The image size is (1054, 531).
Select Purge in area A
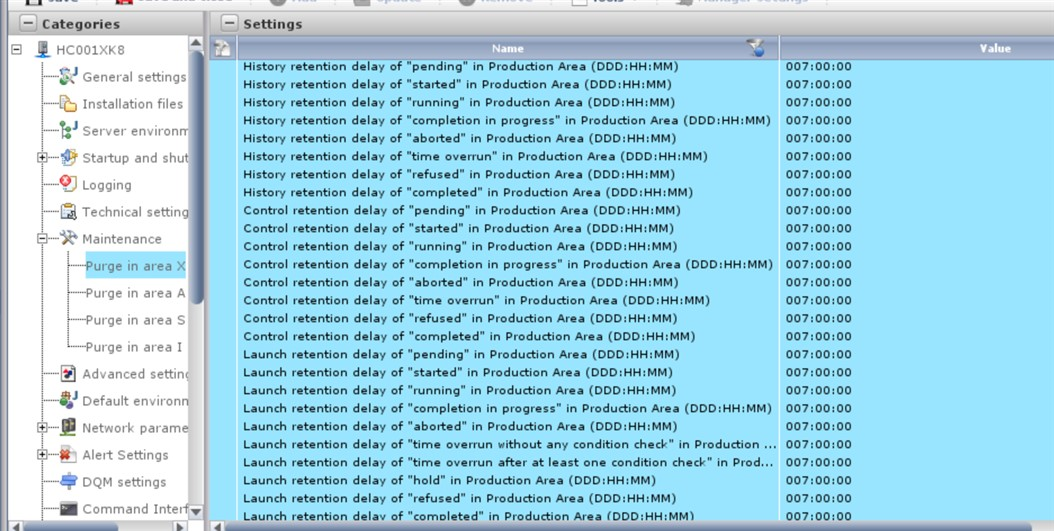135,293
